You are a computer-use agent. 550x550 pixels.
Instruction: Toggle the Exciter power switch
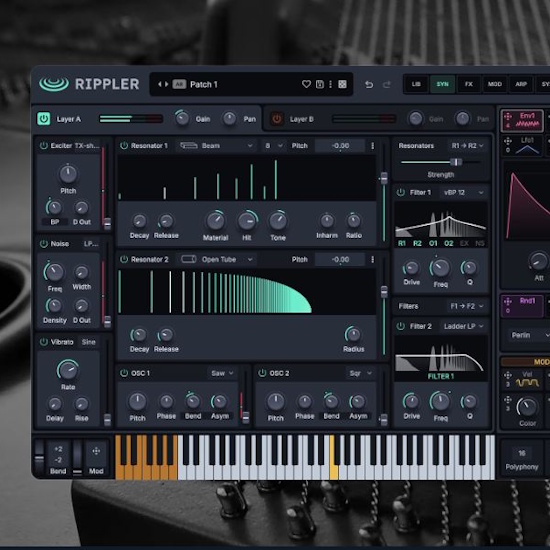click(x=43, y=146)
